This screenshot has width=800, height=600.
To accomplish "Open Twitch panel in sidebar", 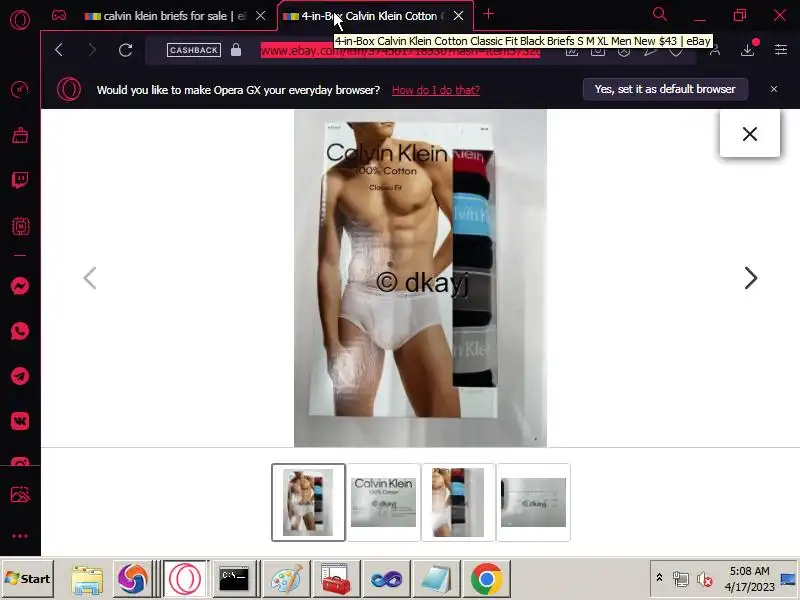I will (x=20, y=180).
